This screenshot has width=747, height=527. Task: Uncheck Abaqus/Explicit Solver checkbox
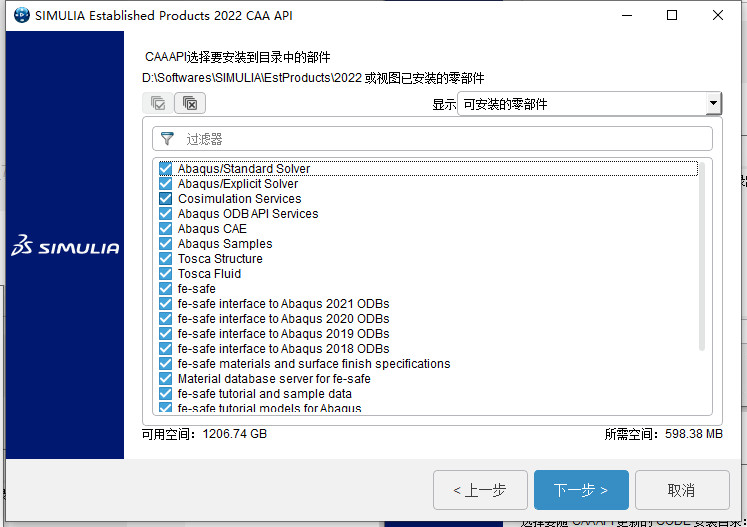tap(165, 183)
